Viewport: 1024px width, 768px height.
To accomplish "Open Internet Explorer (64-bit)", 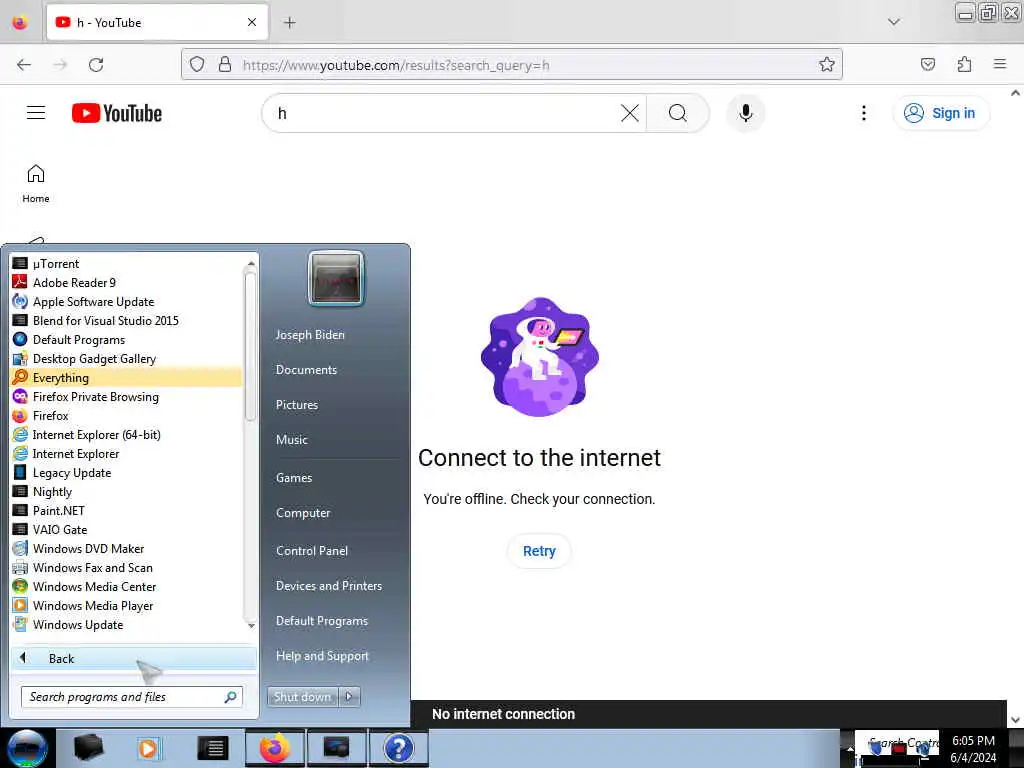I will [x=127, y=434].
